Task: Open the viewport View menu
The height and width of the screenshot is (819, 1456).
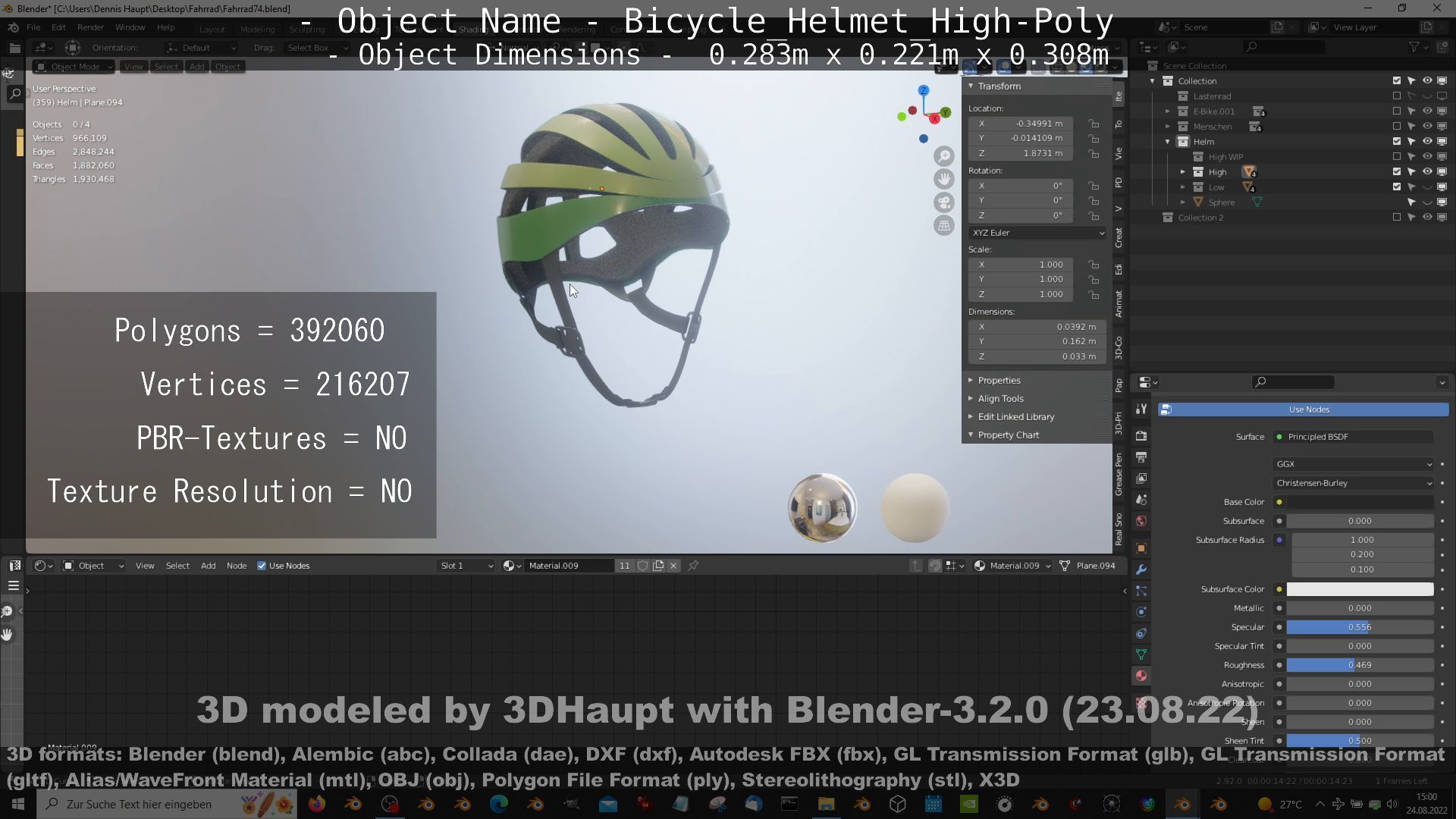Action: coord(133,67)
